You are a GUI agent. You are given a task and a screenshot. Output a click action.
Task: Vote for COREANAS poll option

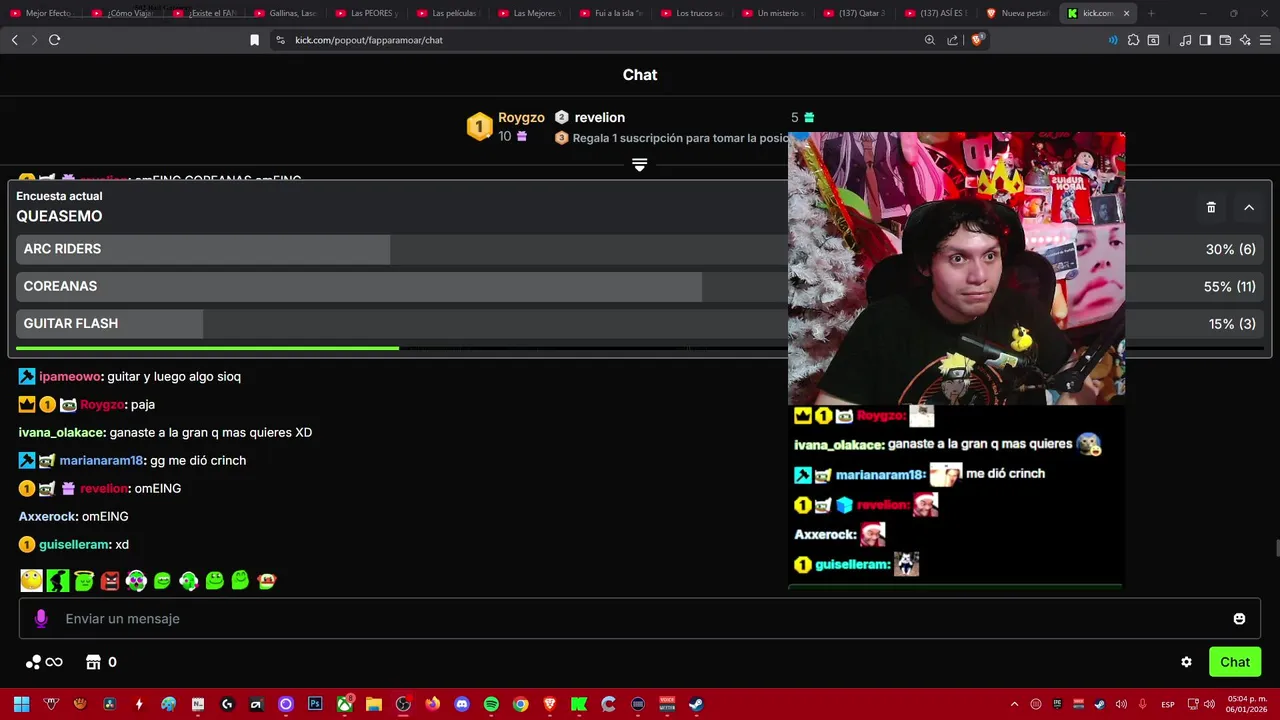coord(640,286)
